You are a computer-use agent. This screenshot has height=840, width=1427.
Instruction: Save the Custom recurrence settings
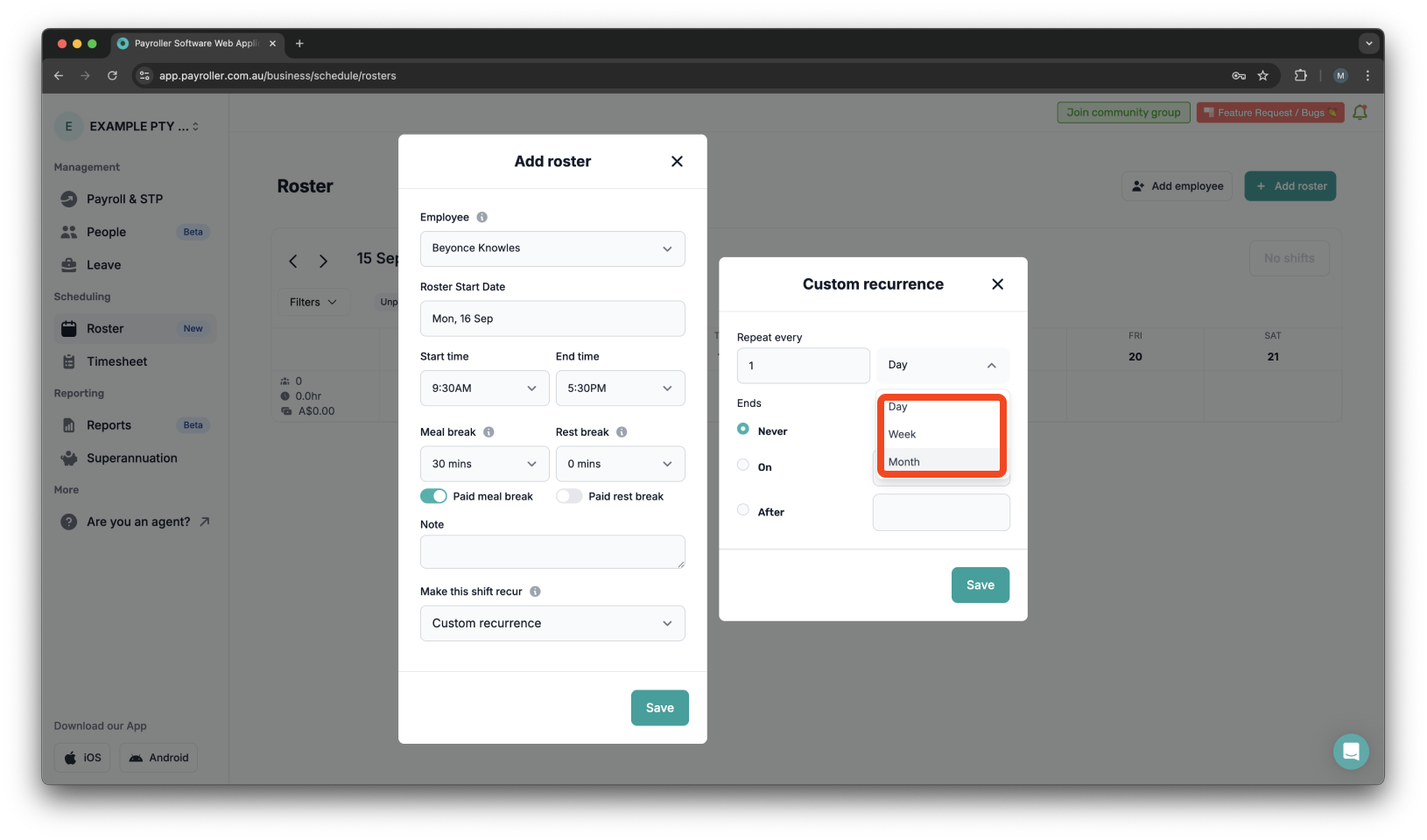(981, 585)
